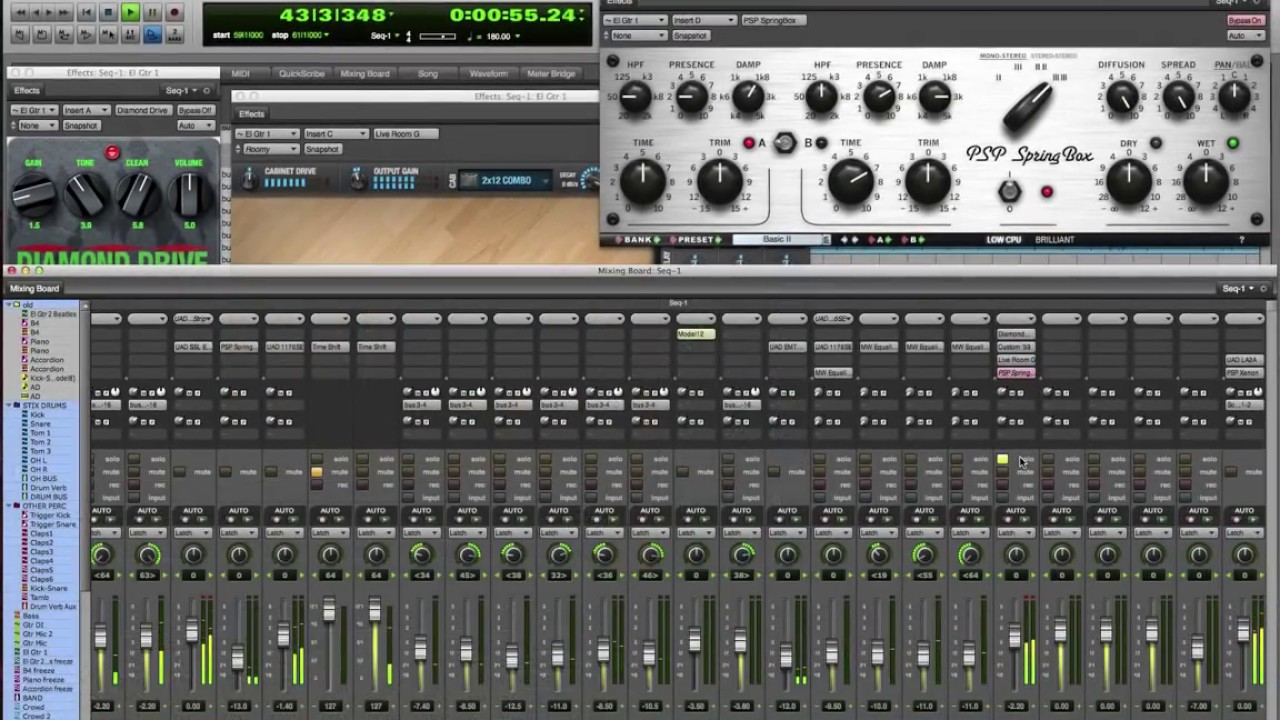Image resolution: width=1280 pixels, height=720 pixels.
Task: Select the Mixing Board tab beside QuickScribe
Action: [x=365, y=74]
